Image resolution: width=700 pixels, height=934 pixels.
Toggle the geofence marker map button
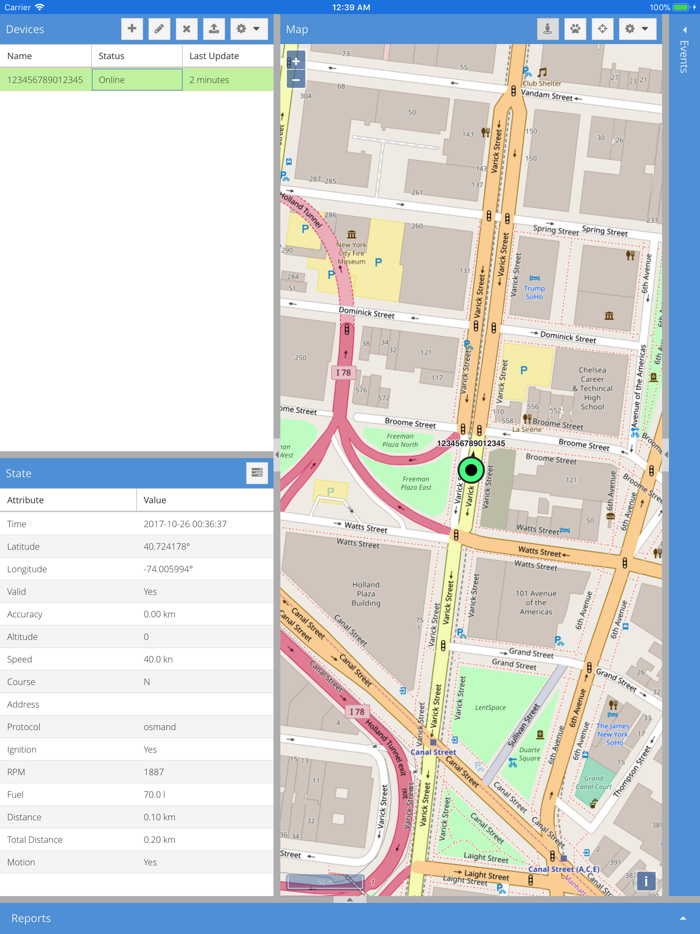click(x=547, y=29)
